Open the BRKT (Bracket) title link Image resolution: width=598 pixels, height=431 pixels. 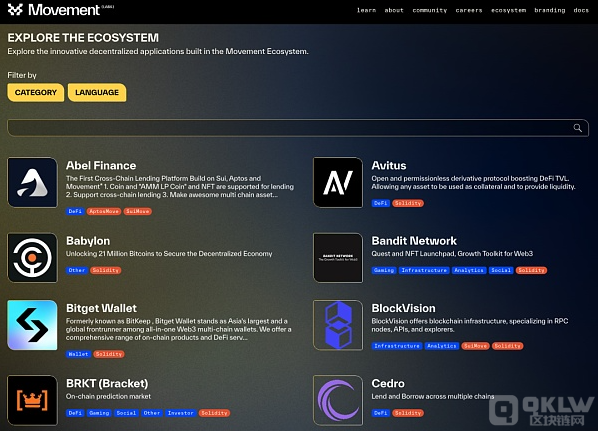click(x=107, y=383)
